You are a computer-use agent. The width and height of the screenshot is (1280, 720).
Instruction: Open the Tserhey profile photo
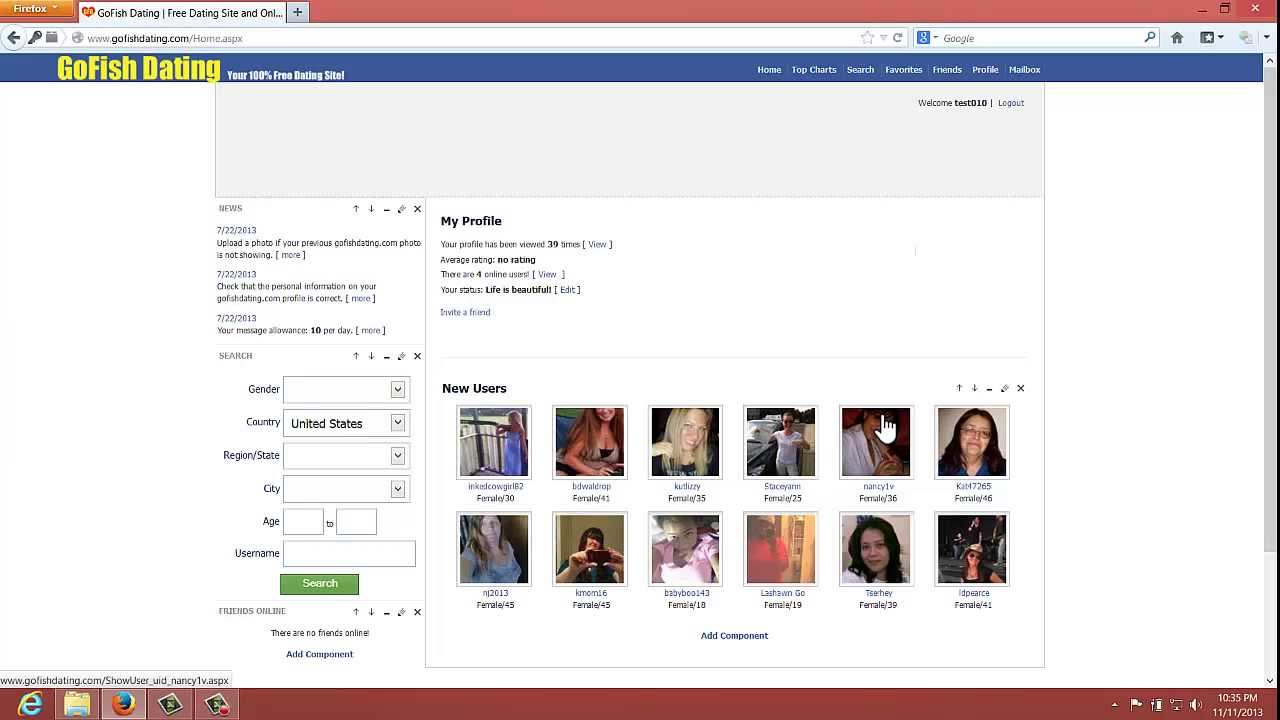tap(876, 549)
